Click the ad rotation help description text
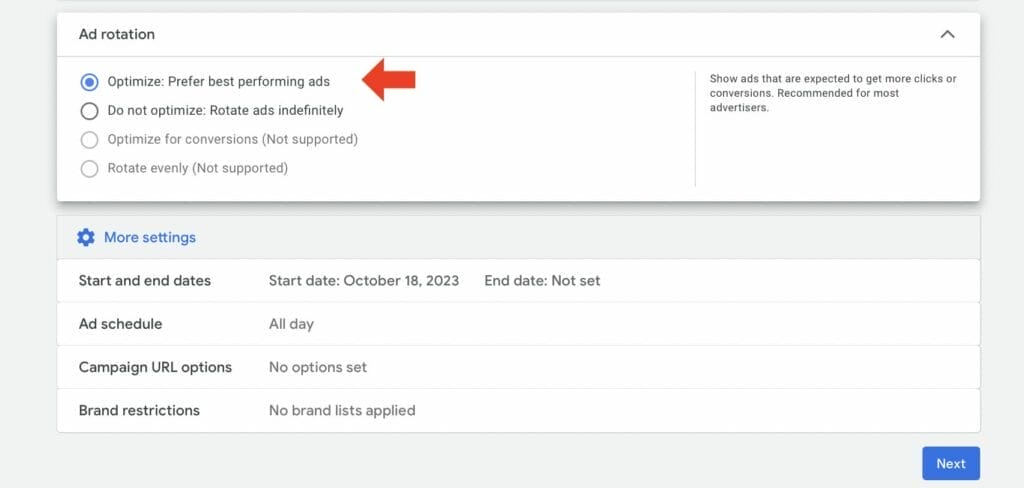1024x488 pixels. coord(833,93)
